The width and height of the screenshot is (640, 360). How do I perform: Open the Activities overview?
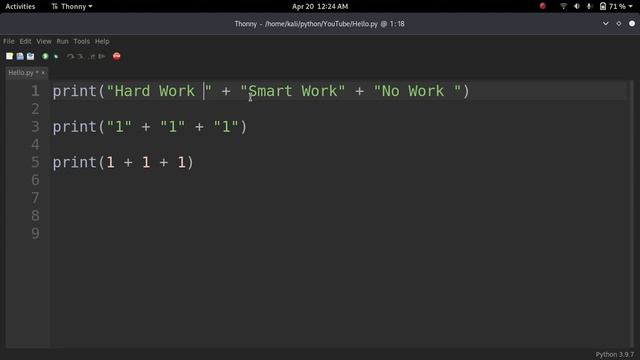[20, 6]
